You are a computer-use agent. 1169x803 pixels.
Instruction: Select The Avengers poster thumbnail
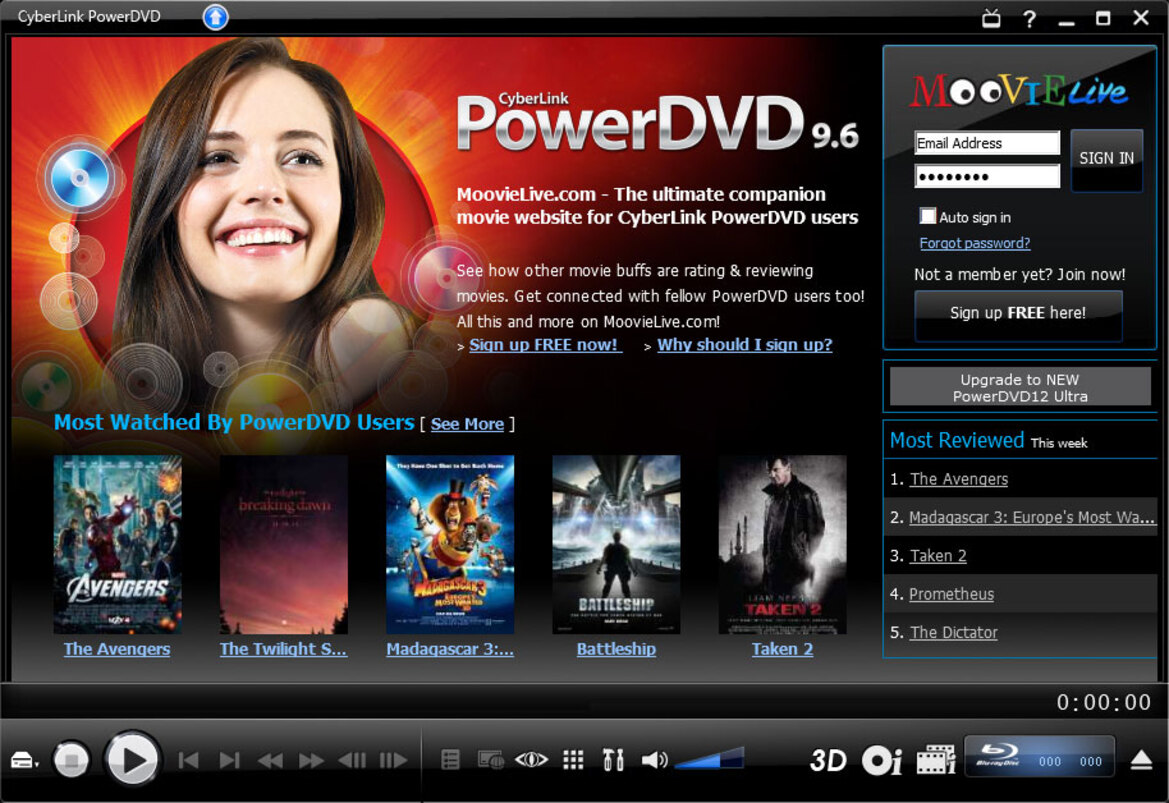click(x=118, y=544)
